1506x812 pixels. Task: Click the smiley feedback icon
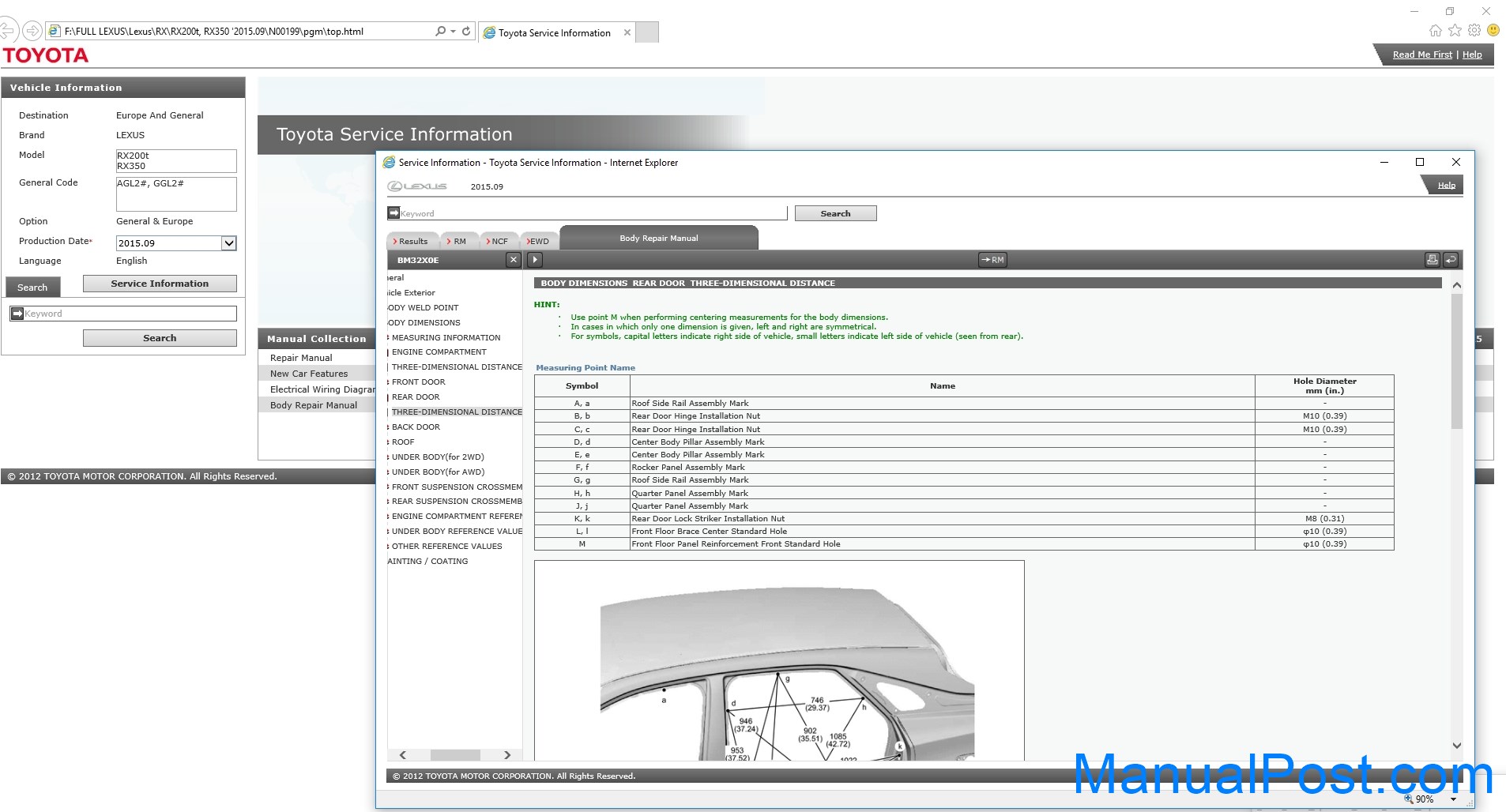click(x=1493, y=30)
